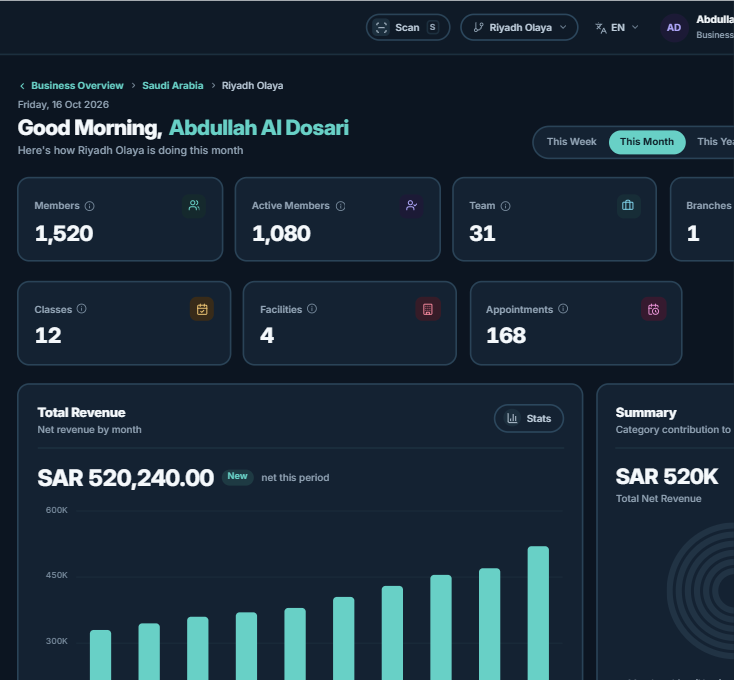
Task: Click the SAR 520,240.00 revenue figure
Action: pyautogui.click(x=125, y=478)
